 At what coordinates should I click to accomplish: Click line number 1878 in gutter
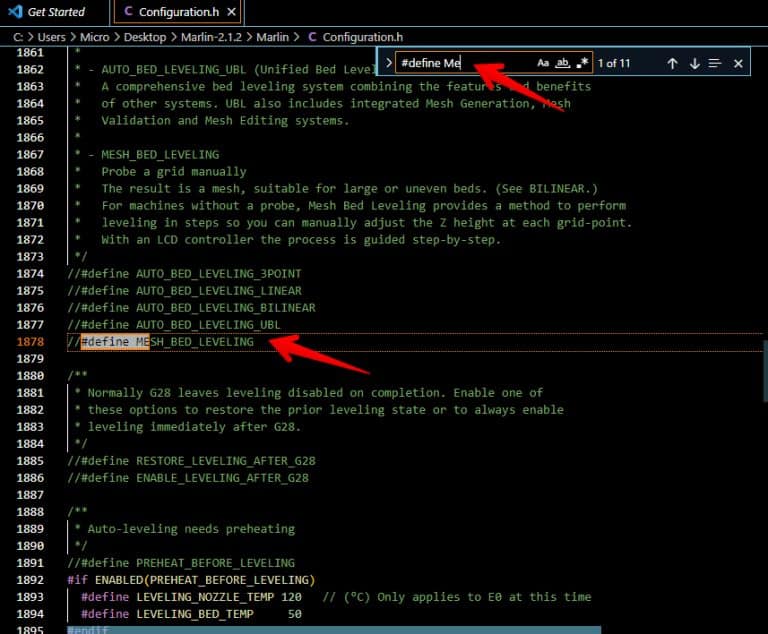pyautogui.click(x=30, y=342)
